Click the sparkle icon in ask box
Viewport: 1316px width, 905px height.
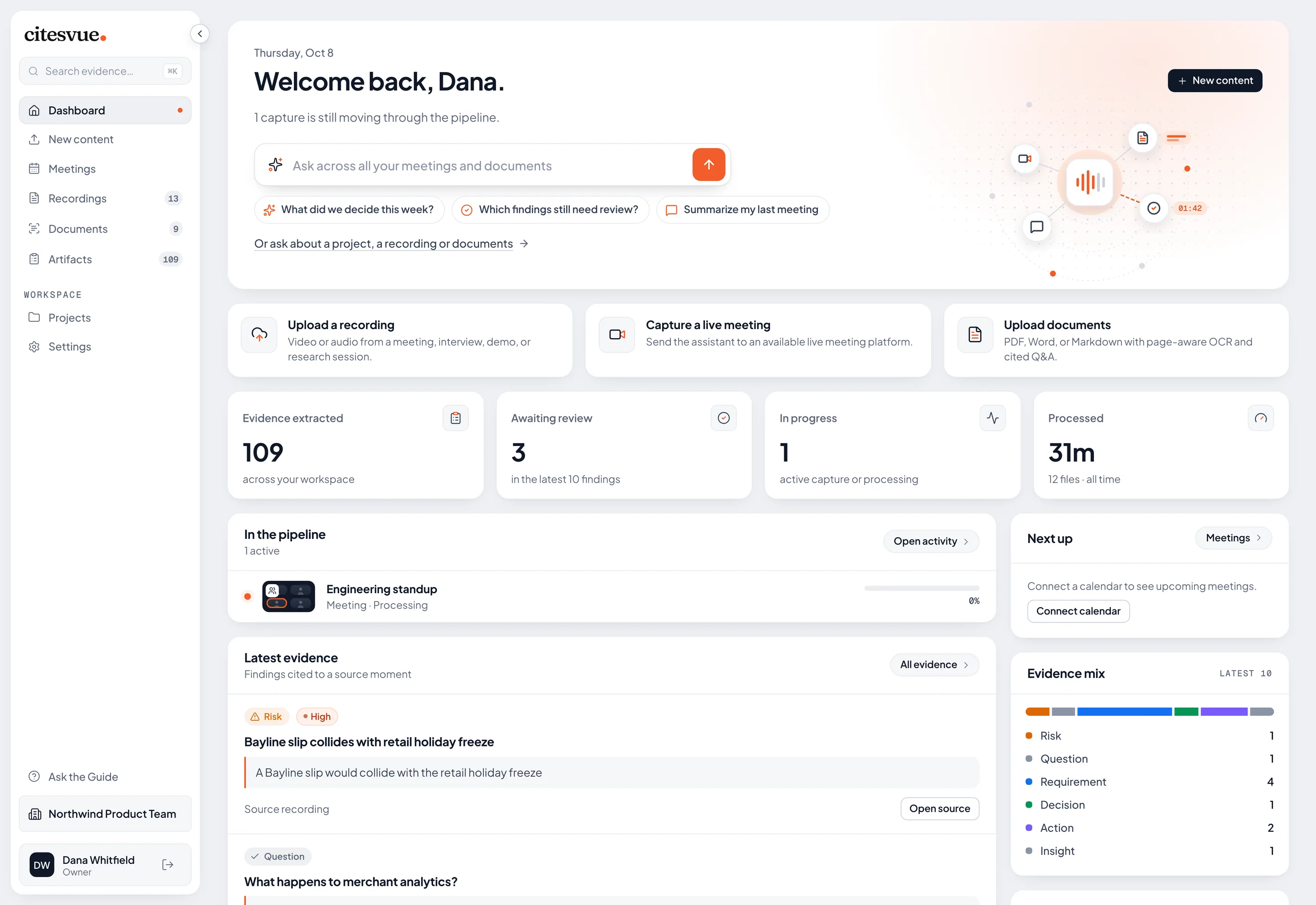[x=276, y=165]
